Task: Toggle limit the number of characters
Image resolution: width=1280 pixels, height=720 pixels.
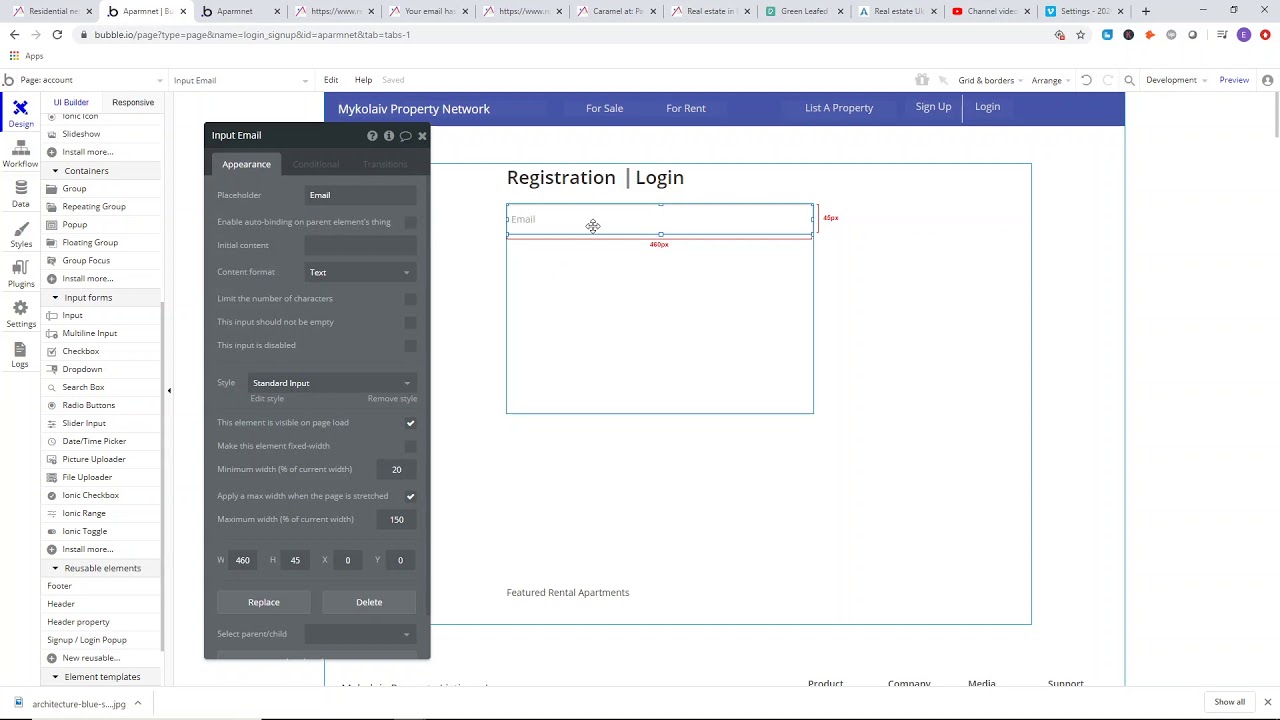Action: (410, 299)
